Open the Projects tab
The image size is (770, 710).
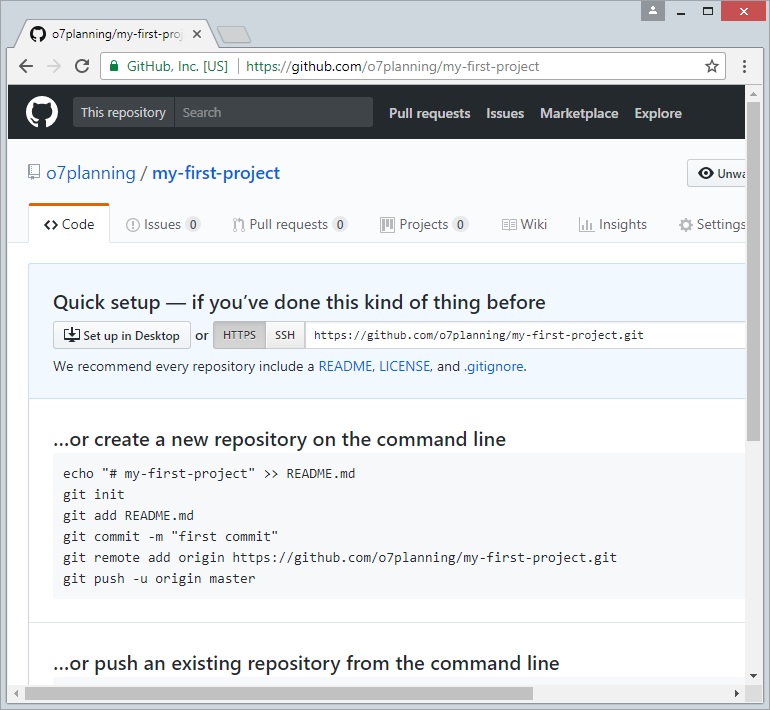tap(424, 224)
